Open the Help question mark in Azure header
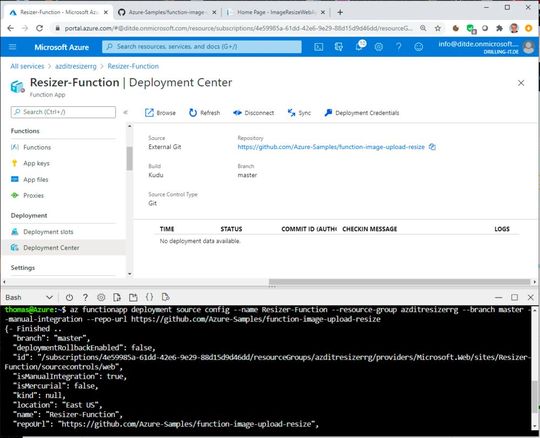 pos(398,47)
